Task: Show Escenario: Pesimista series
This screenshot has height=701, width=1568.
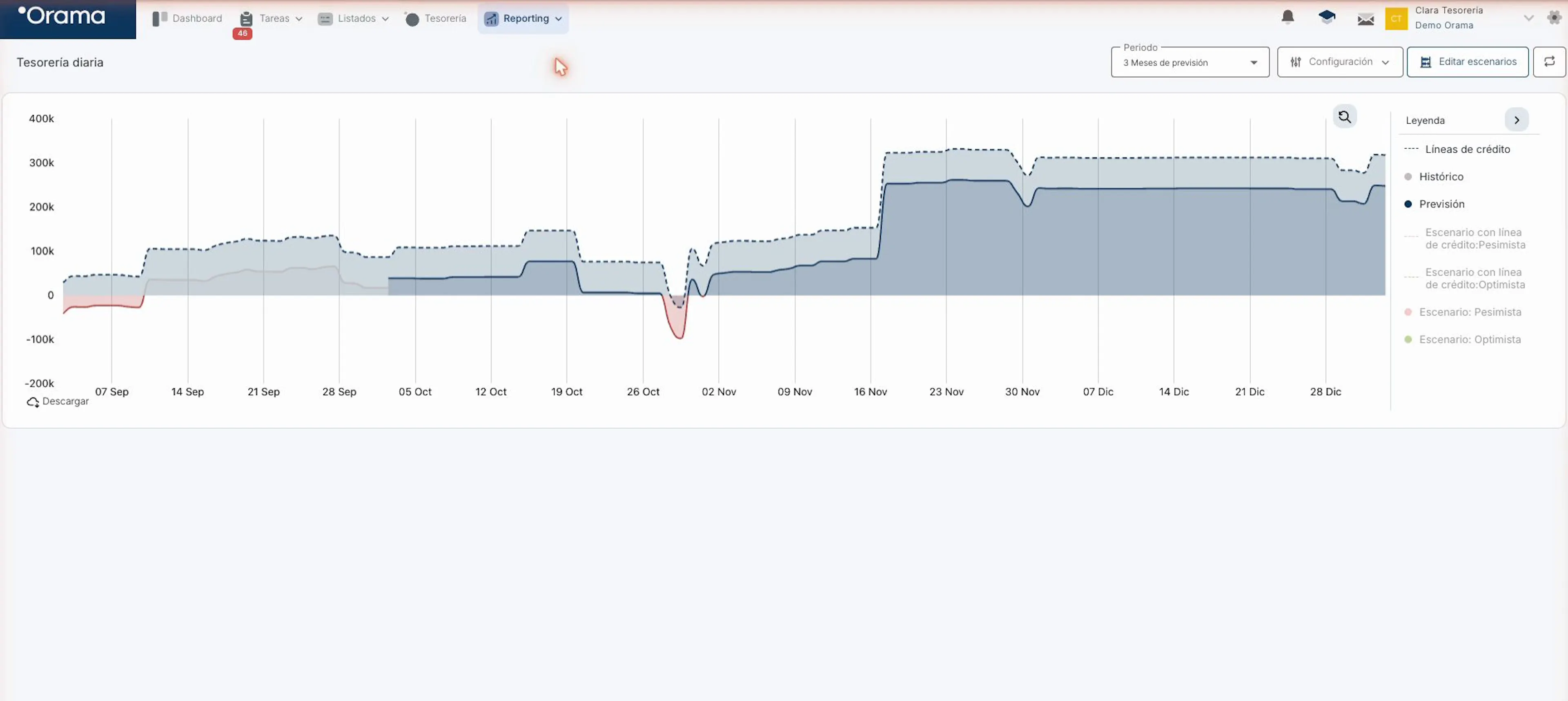Action: point(1462,312)
